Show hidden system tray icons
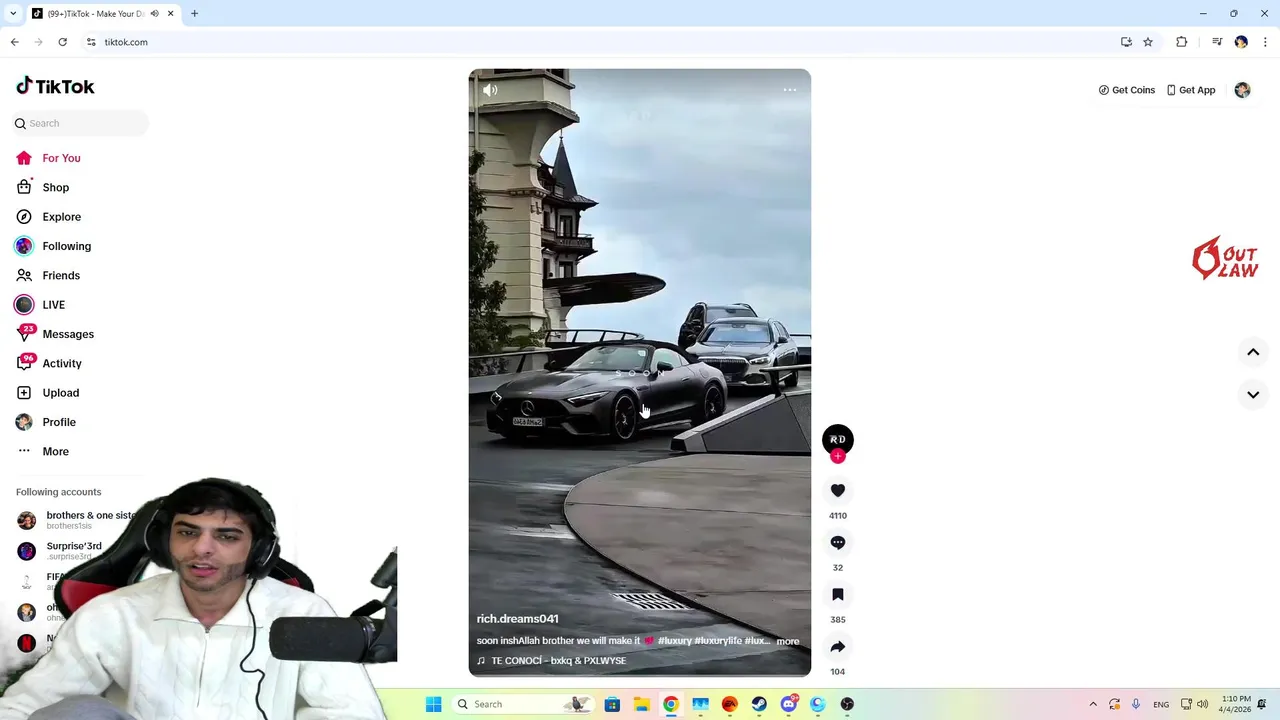 point(1093,704)
